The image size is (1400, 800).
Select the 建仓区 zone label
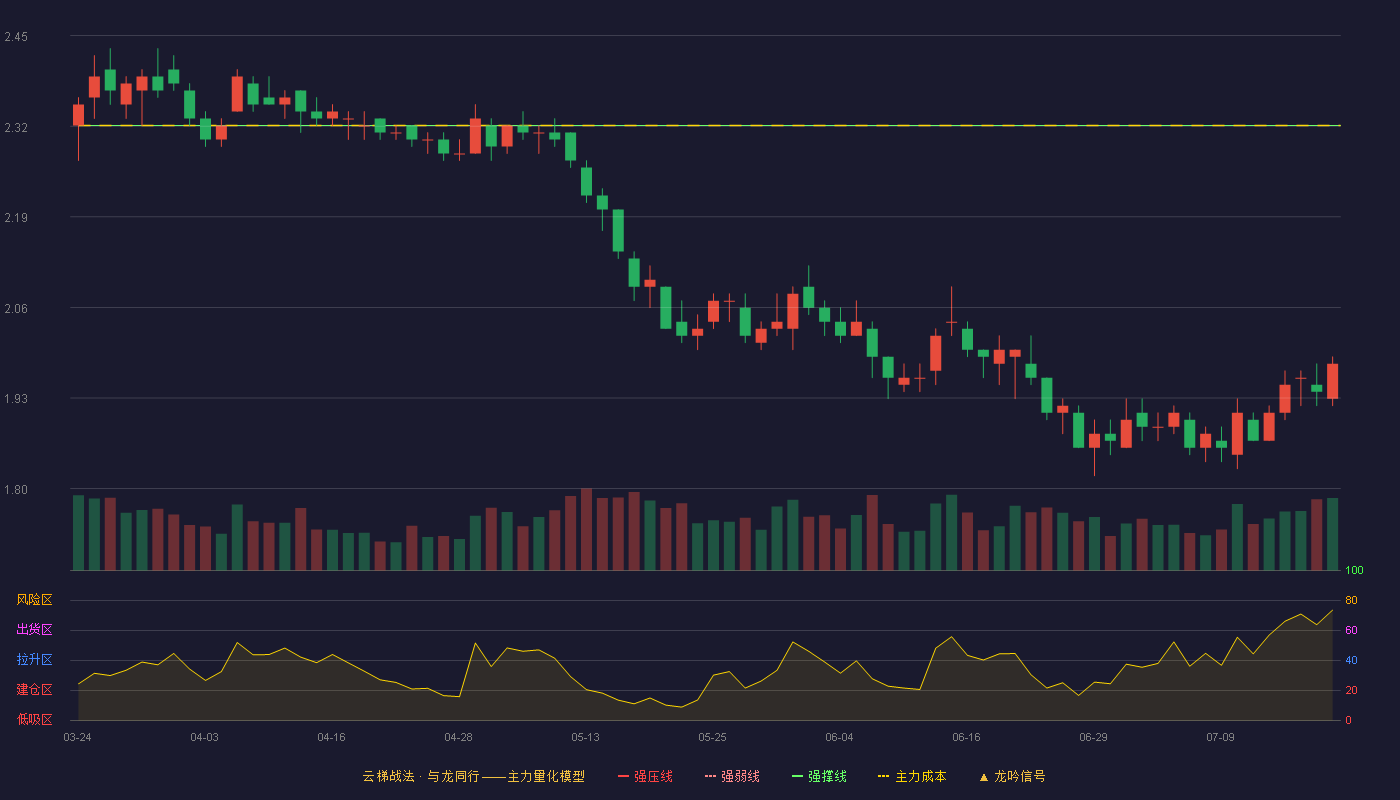tap(35, 690)
